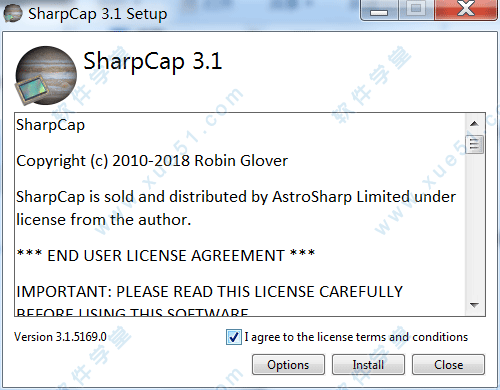This screenshot has width=500, height=390.
Task: Close the setup window with red X
Action: pos(466,10)
